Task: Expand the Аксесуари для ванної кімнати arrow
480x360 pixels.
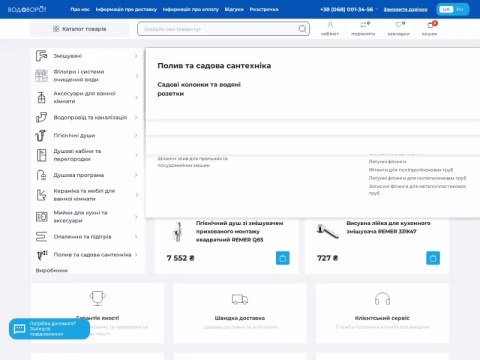Action: tap(137, 97)
